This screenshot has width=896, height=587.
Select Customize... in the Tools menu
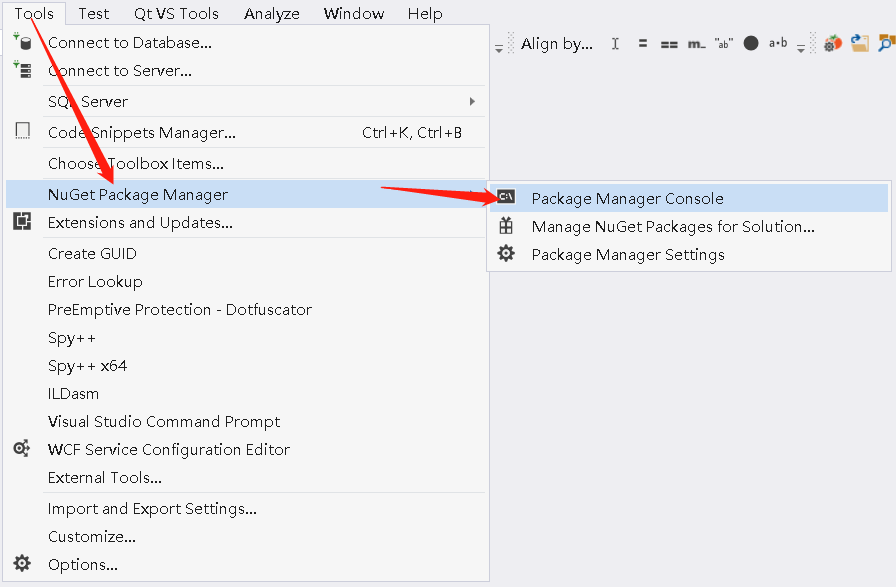pyautogui.click(x=246, y=536)
